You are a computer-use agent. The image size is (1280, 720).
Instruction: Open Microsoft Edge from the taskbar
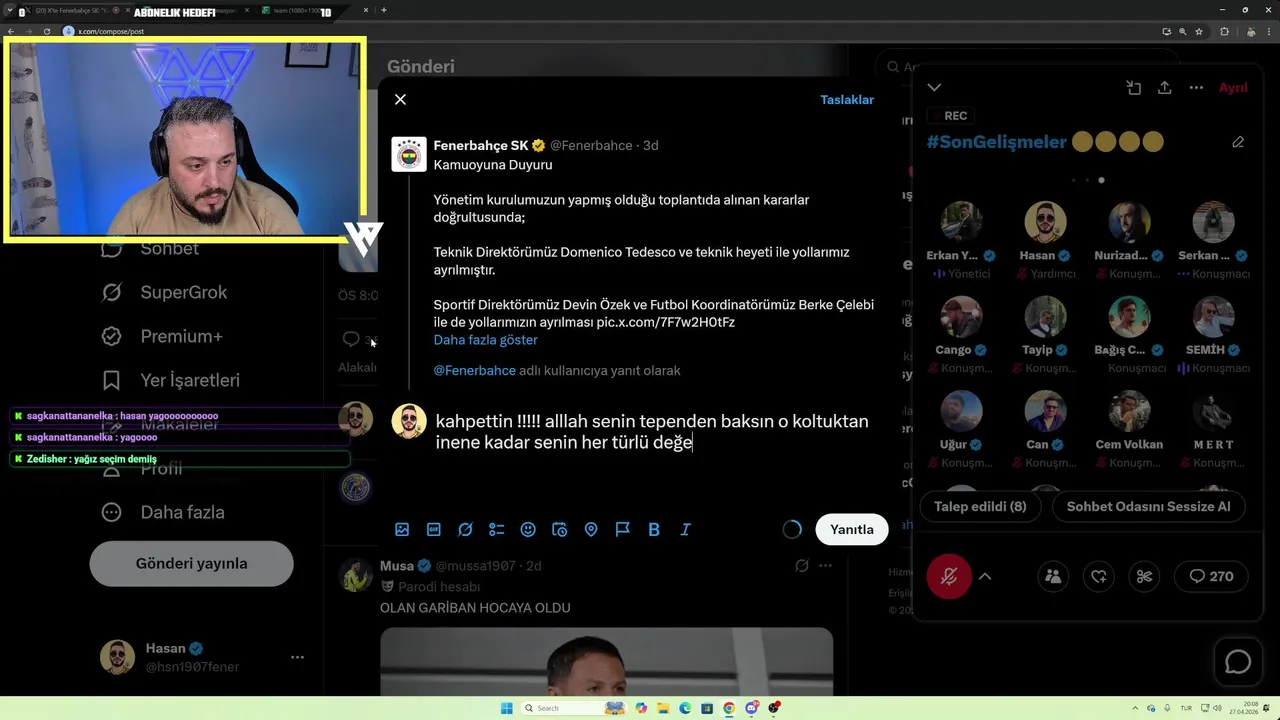(685, 708)
